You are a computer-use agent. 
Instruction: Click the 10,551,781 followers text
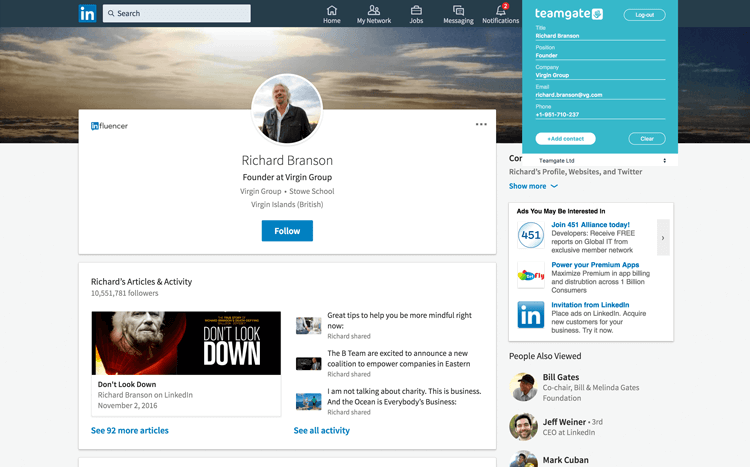[124, 293]
